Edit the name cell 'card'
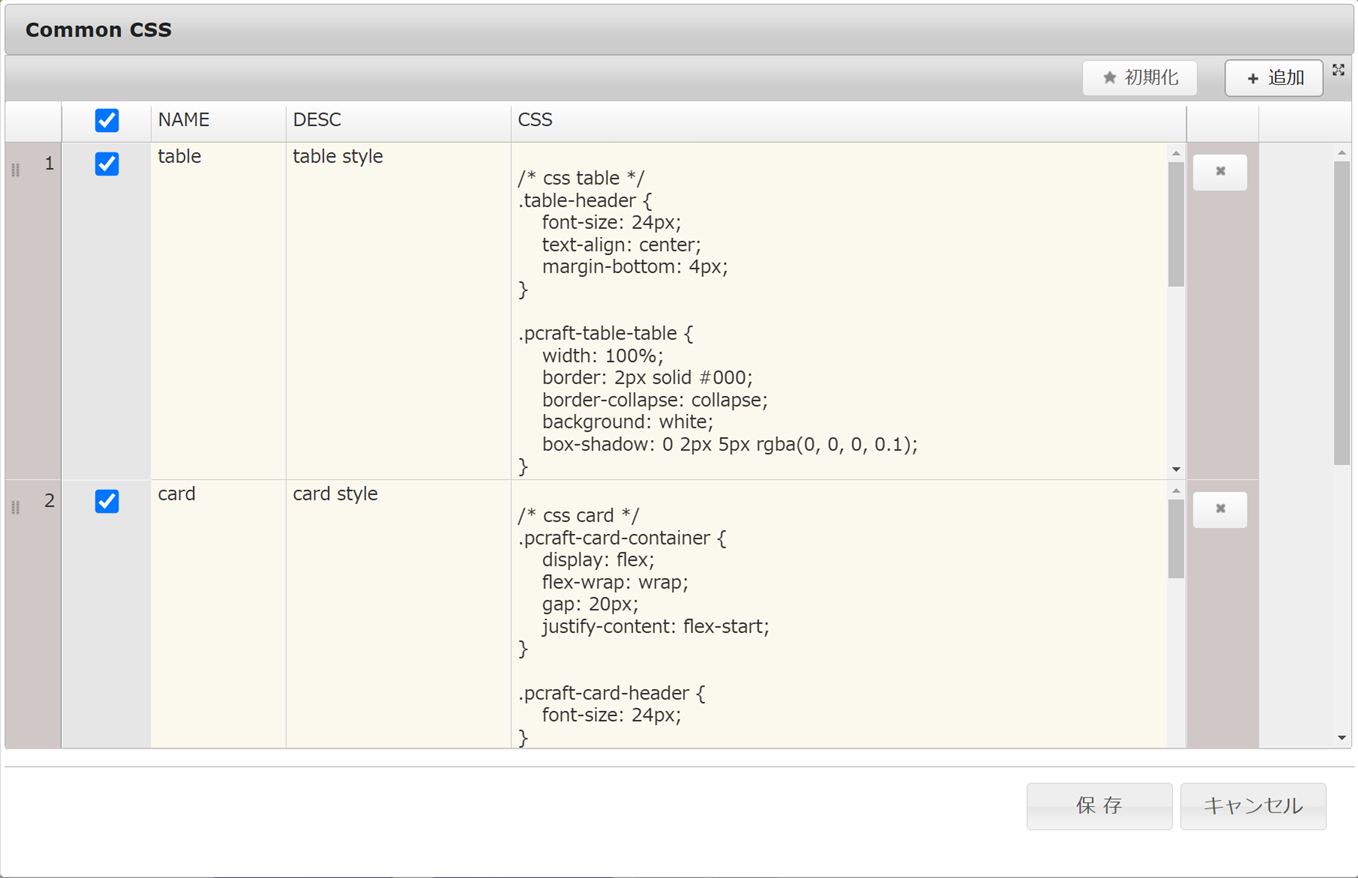Viewport: 1358px width, 878px height. (x=218, y=614)
